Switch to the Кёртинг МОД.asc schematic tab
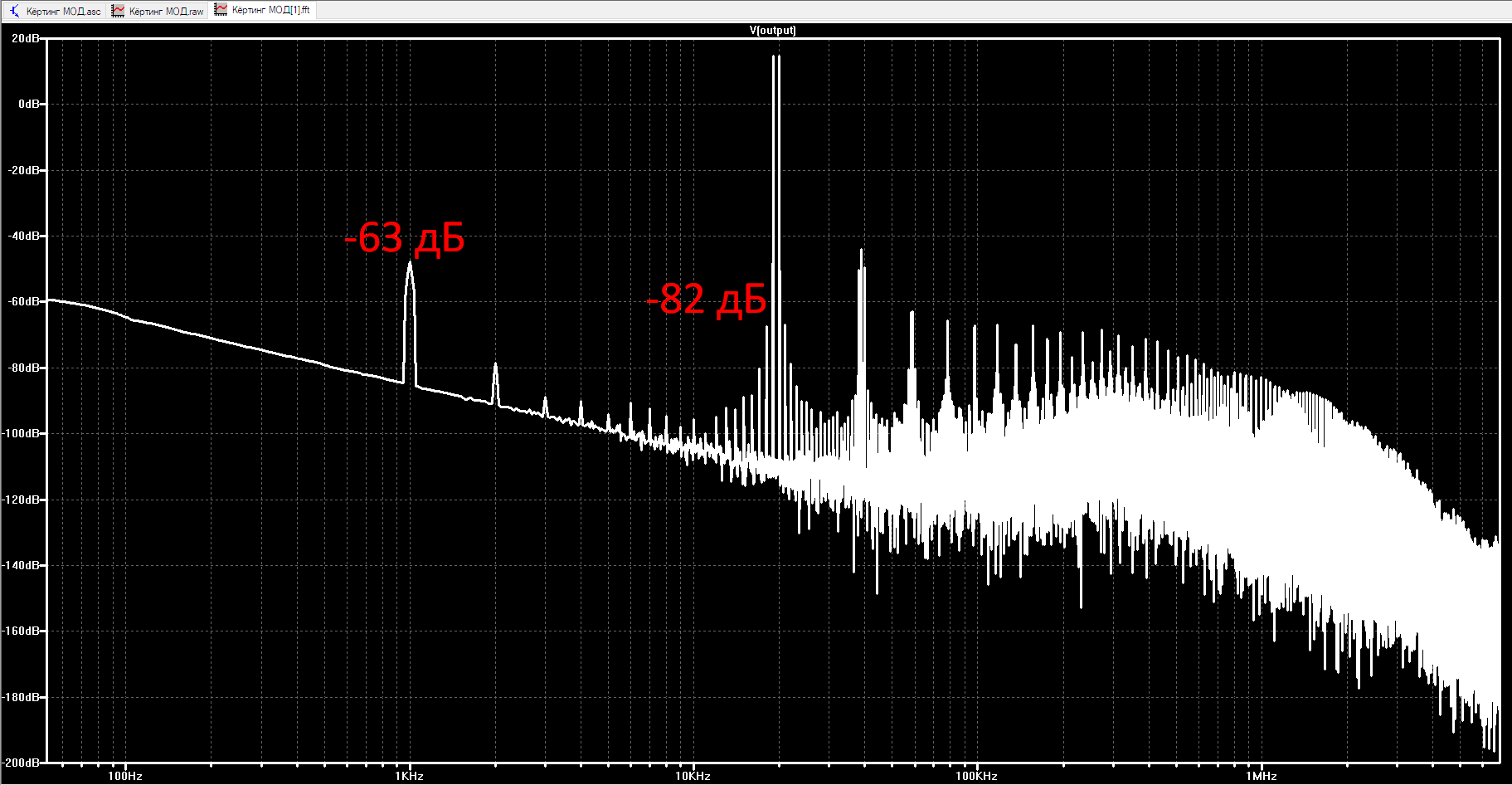 (55, 11)
